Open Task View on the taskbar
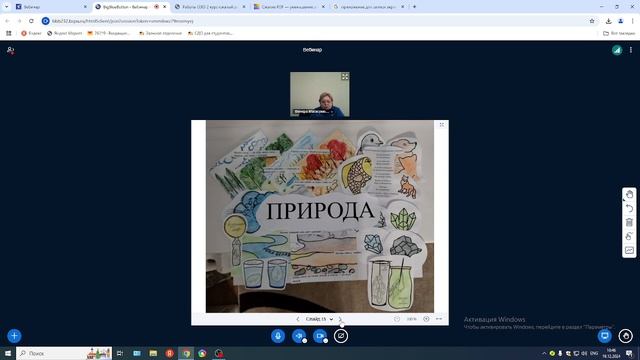Image resolution: width=640 pixels, height=360 pixels. pyautogui.click(x=120, y=353)
